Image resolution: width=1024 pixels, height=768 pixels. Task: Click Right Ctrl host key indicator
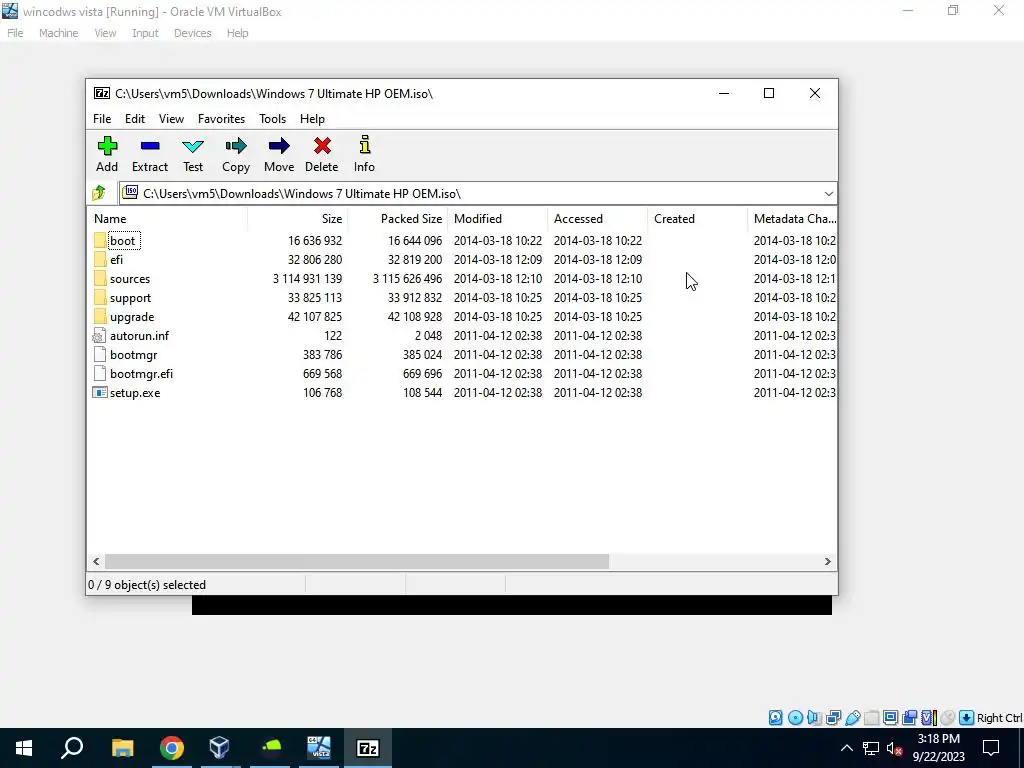[x=999, y=718]
